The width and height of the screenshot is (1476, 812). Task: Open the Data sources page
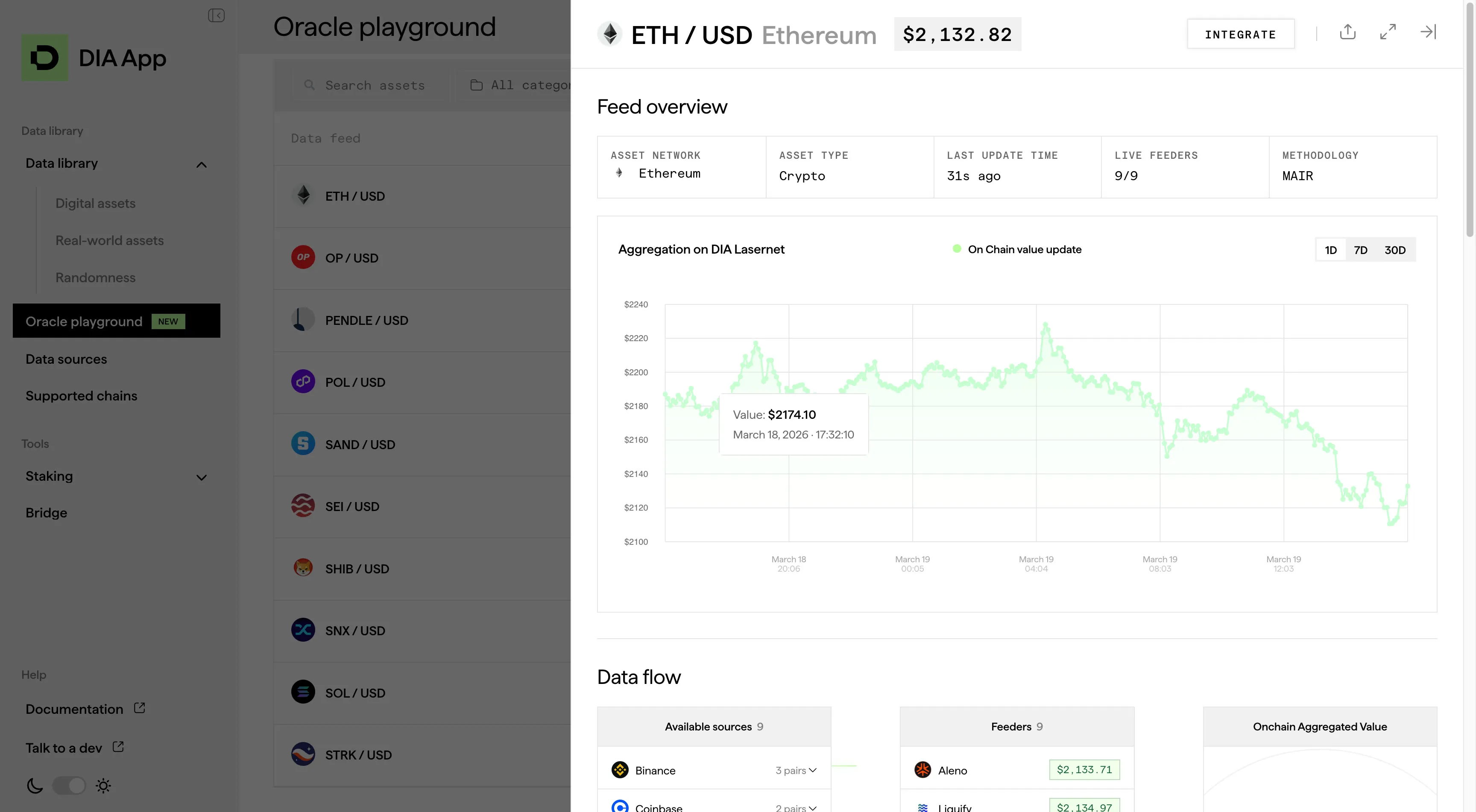[x=67, y=359]
